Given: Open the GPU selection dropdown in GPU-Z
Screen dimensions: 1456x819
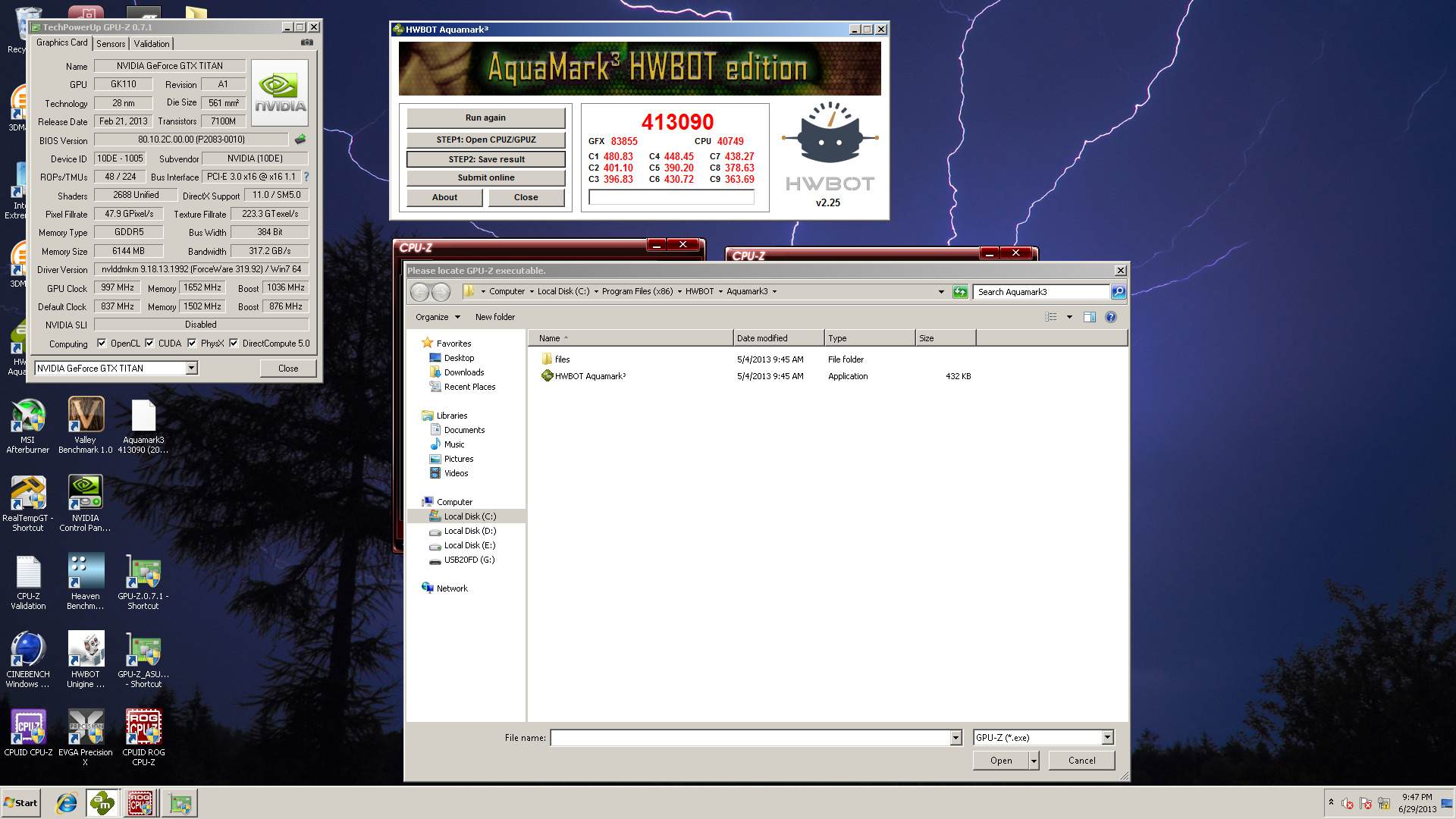Looking at the screenshot, I should pyautogui.click(x=191, y=368).
